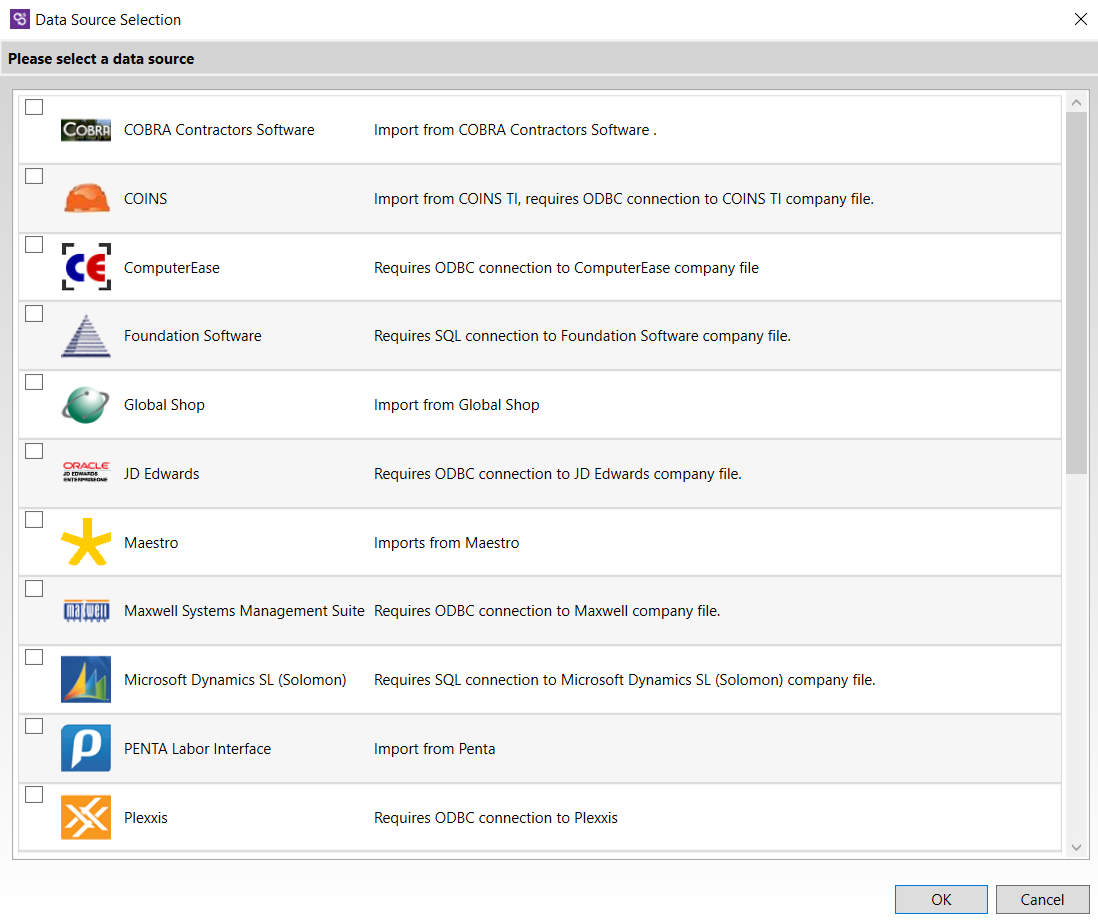This screenshot has height=922, width=1098.
Task: Click the PENTA Labor Interface name
Action: pos(197,749)
